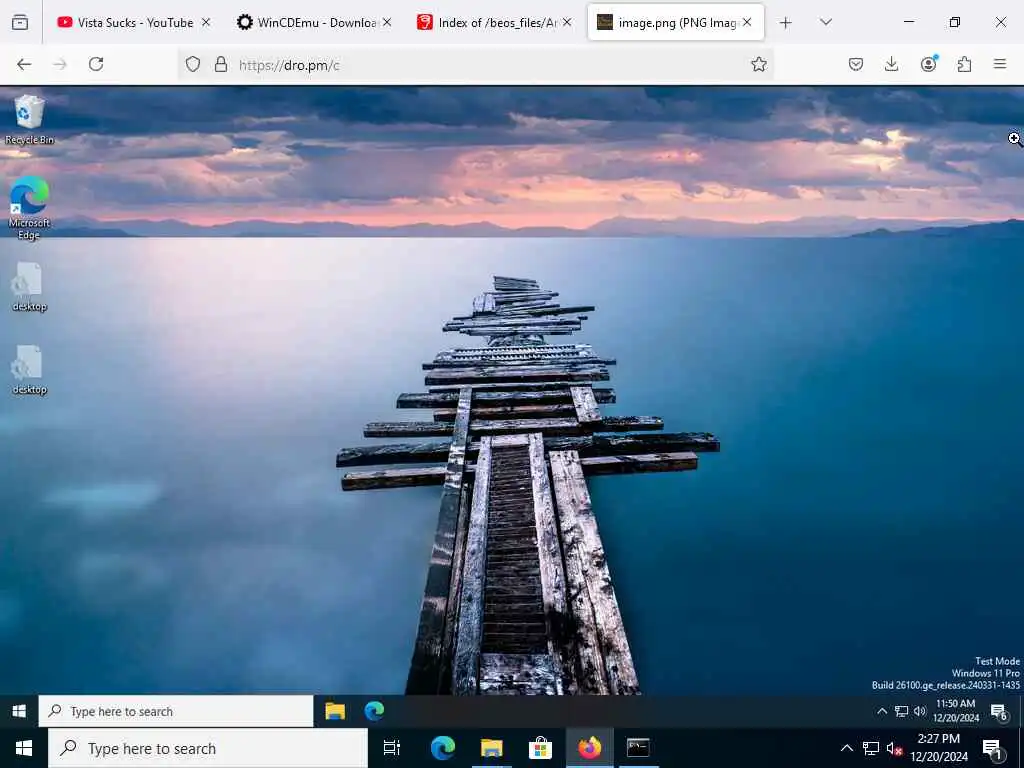Go forward one page in Firefox
Viewport: 1024px width, 768px height.
[x=60, y=64]
